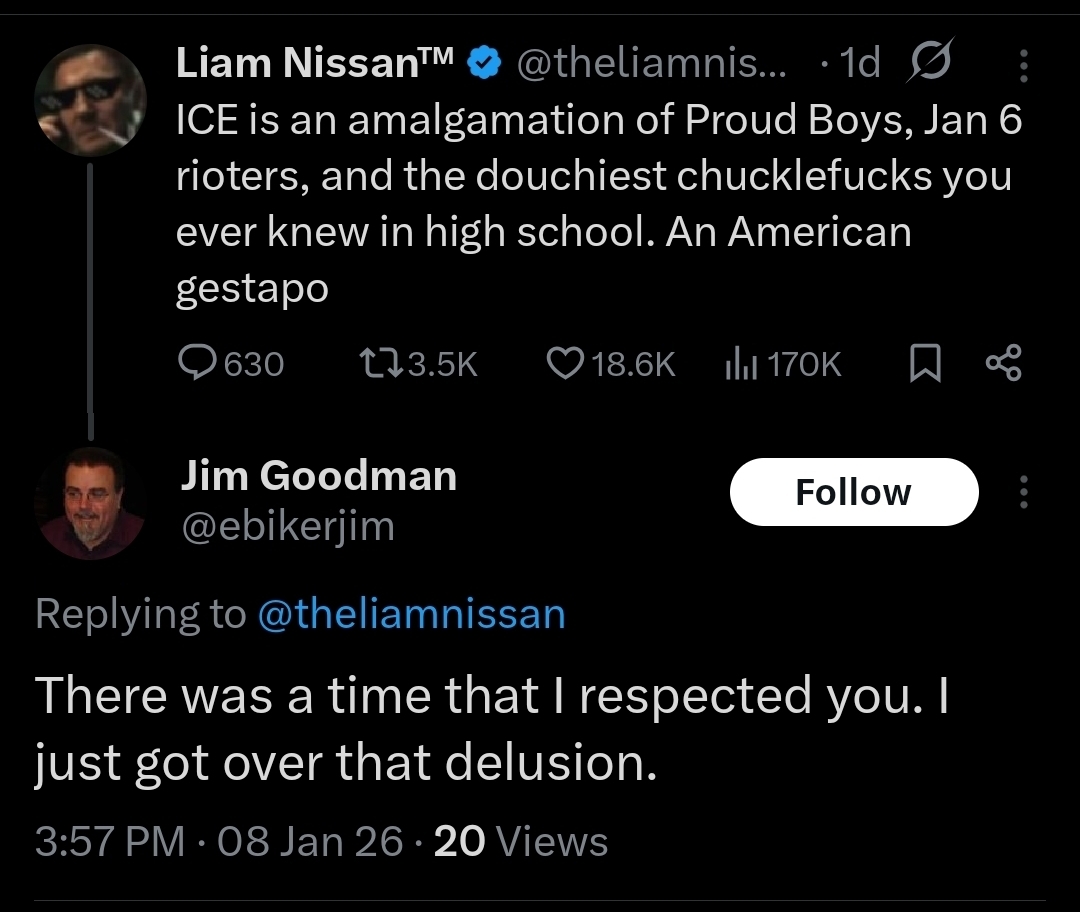
Task: Click the 20 Views count
Action: click(x=521, y=841)
